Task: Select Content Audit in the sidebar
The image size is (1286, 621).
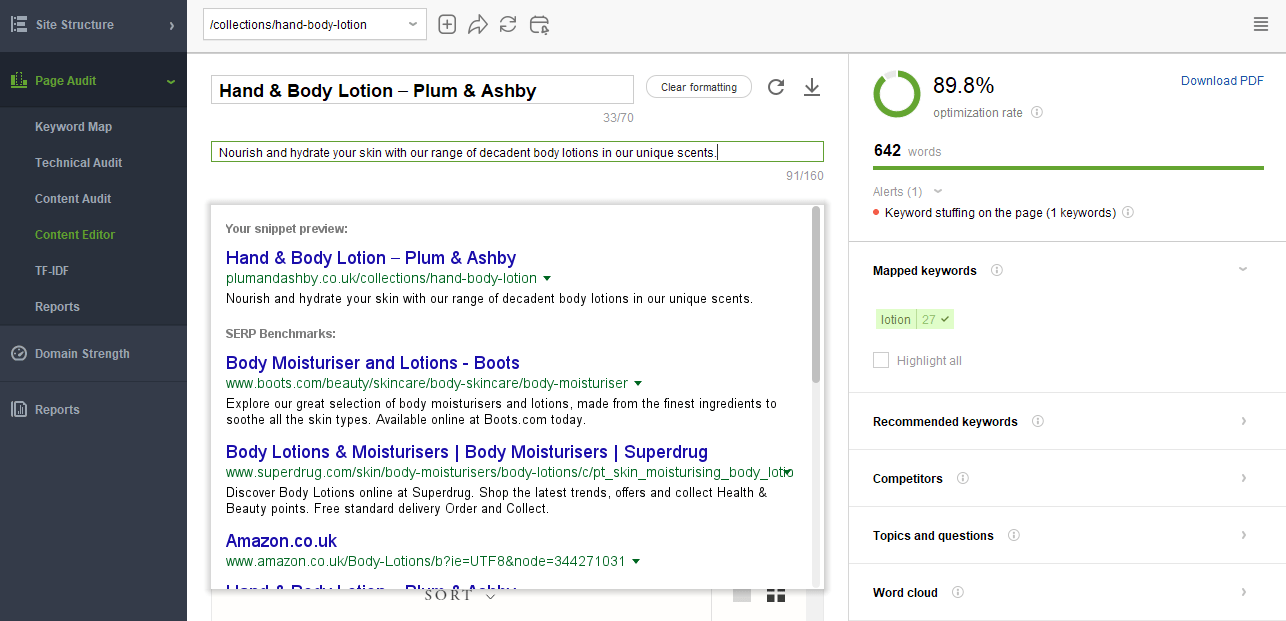Action: (73, 199)
